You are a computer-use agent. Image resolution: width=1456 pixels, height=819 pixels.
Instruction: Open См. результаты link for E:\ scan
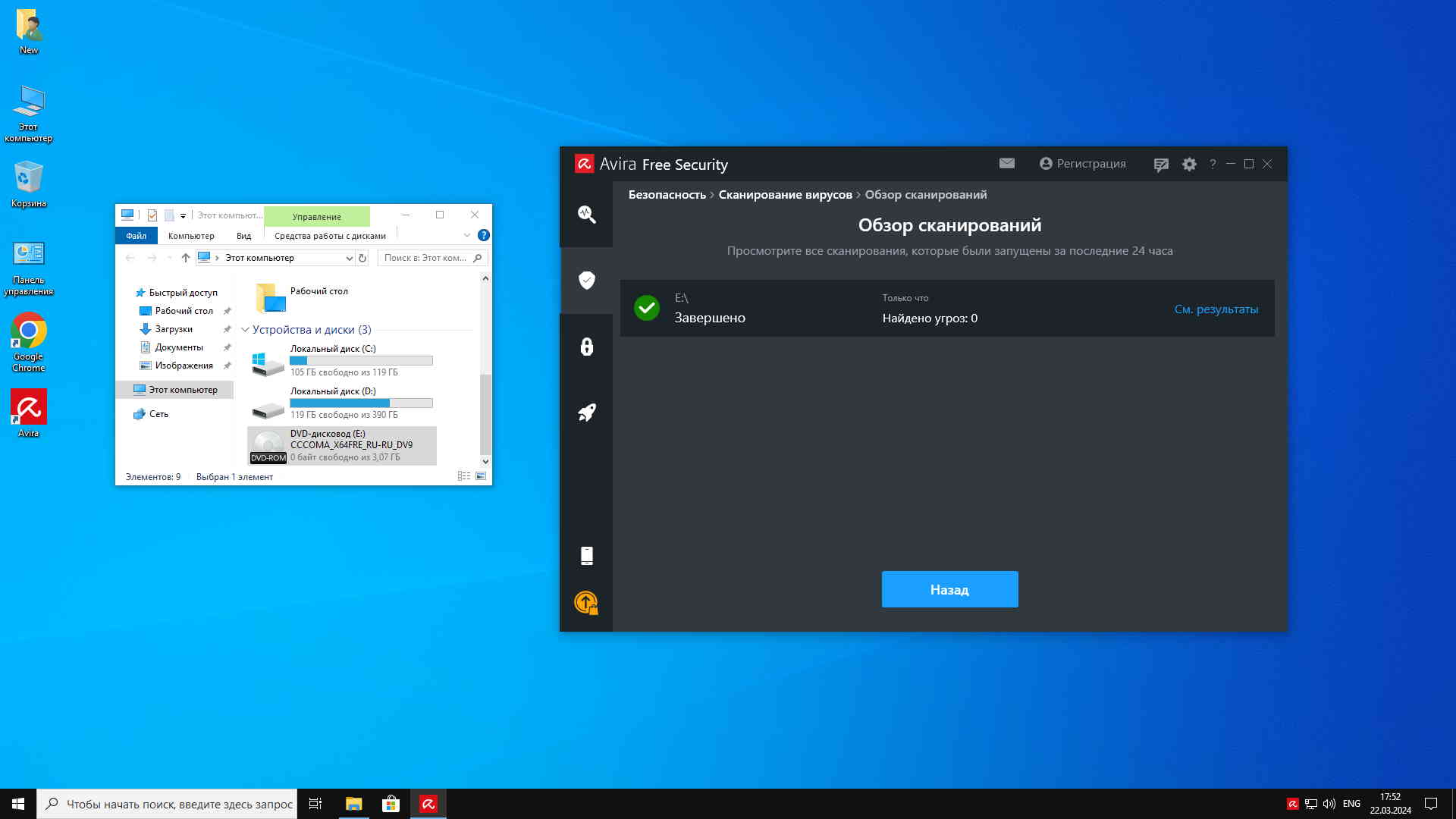tap(1216, 309)
